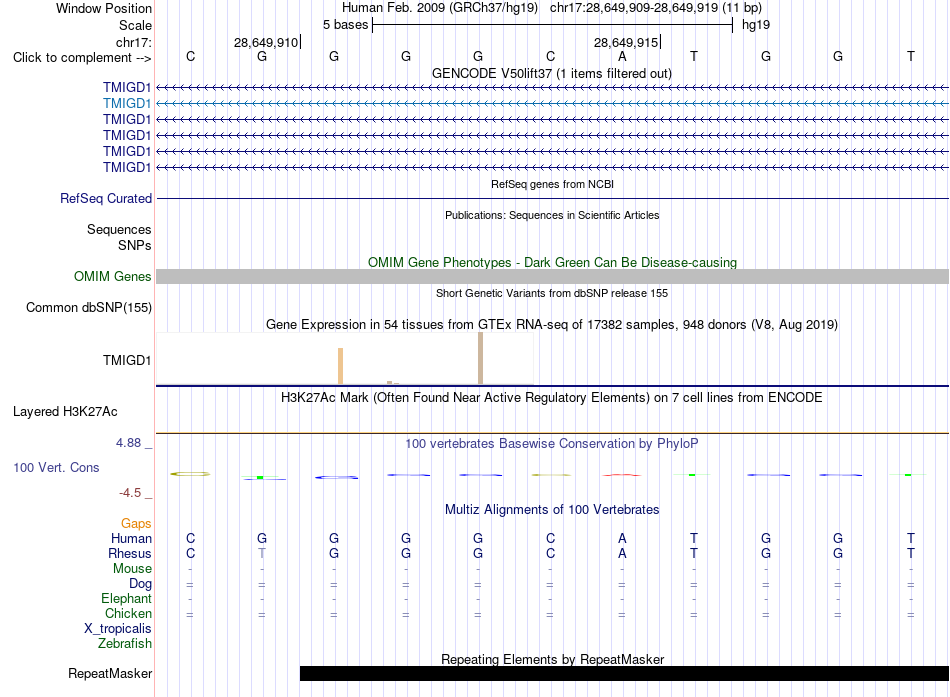Click 'Repeating Elements by RepeatMasker' title

(x=553, y=659)
